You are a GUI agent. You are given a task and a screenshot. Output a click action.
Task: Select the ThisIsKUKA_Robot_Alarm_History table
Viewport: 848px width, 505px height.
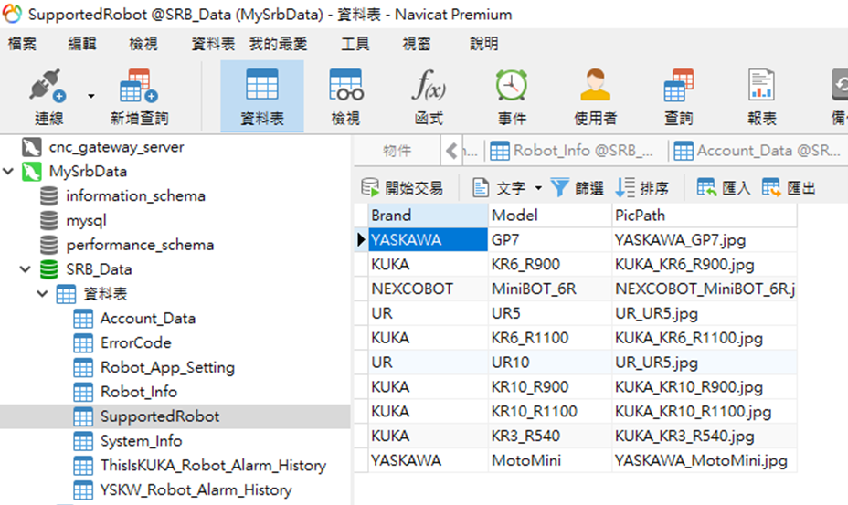213,466
